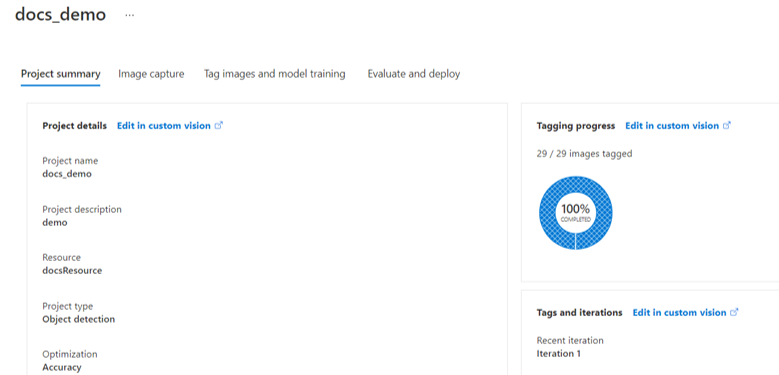
Task: Click the 29 / 29 images tagged text
Action: pos(584,153)
